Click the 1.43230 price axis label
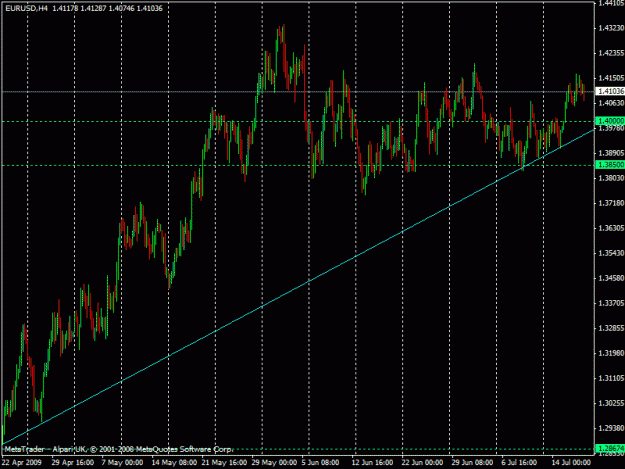Viewport: 625px width, 469px height. (x=611, y=28)
